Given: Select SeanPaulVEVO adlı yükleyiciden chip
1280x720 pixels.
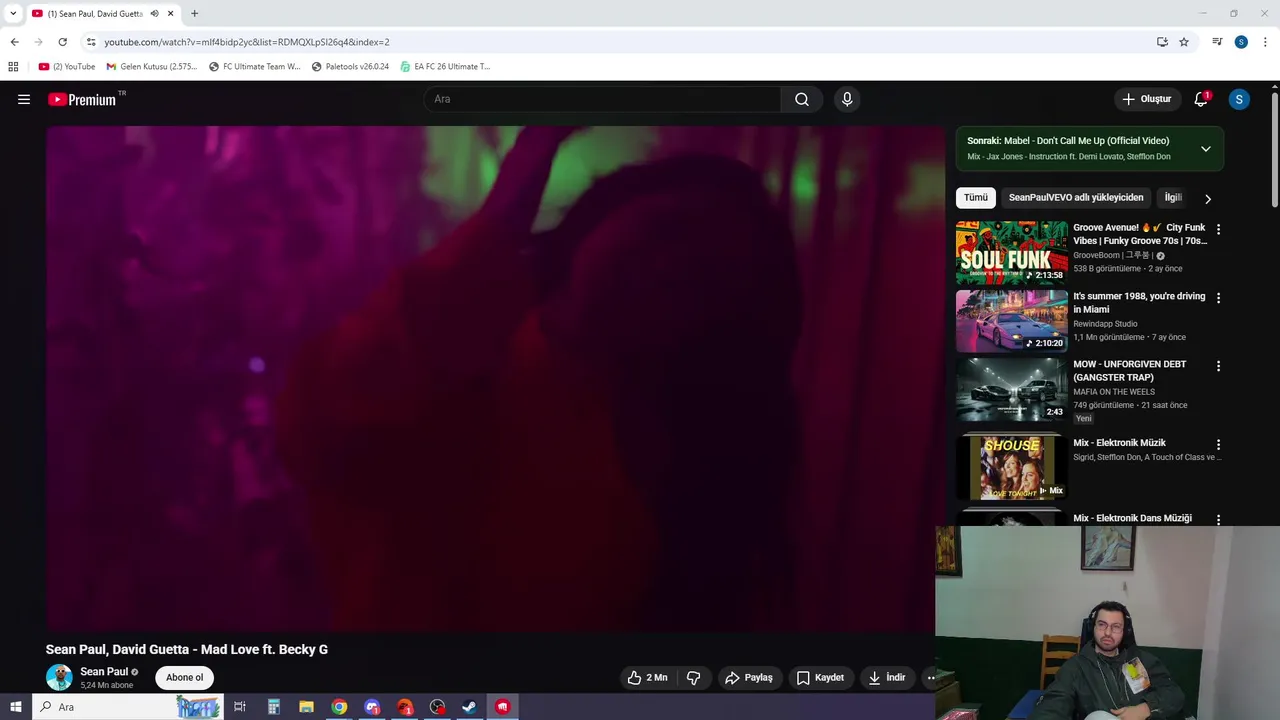Looking at the screenshot, I should pyautogui.click(x=1076, y=198).
